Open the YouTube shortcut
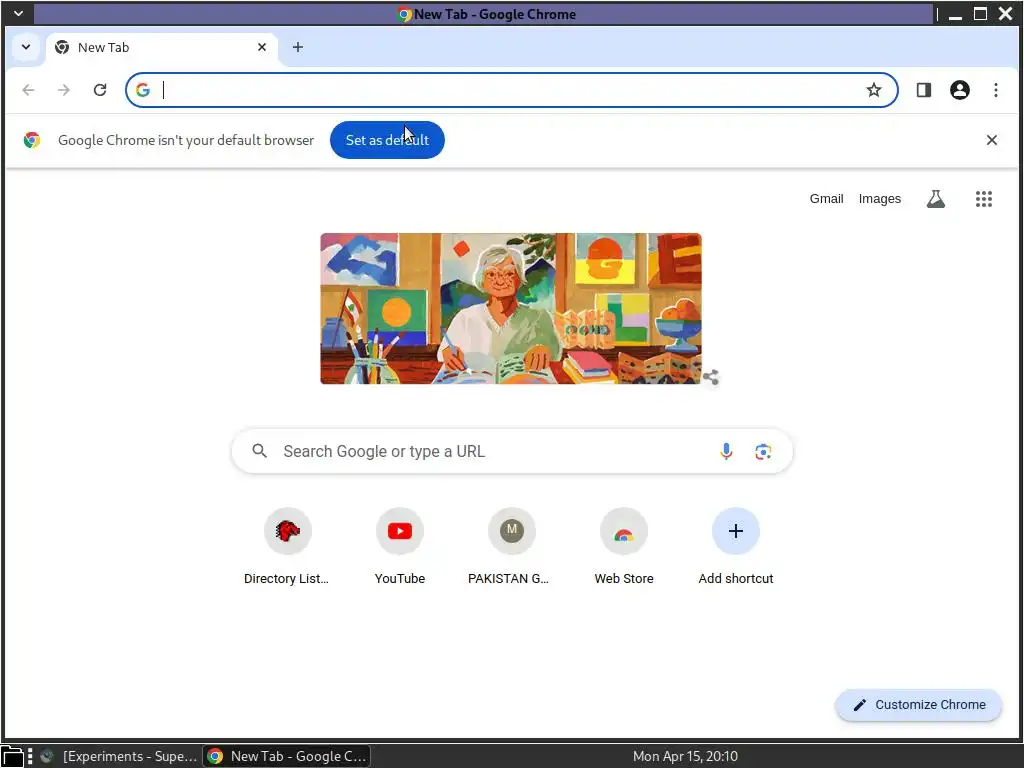This screenshot has width=1024, height=768. tap(400, 547)
